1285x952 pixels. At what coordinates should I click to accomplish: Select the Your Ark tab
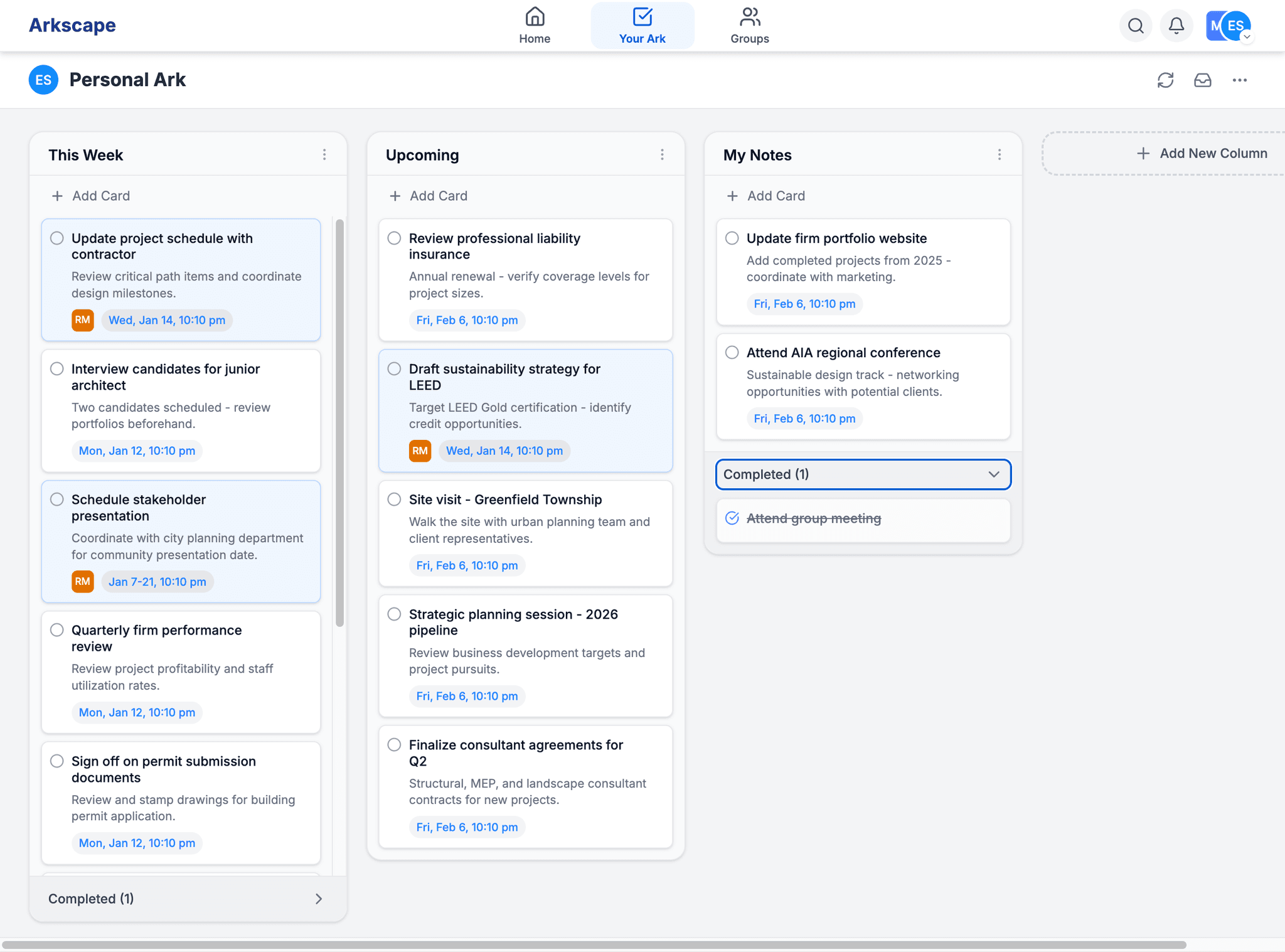pos(642,25)
